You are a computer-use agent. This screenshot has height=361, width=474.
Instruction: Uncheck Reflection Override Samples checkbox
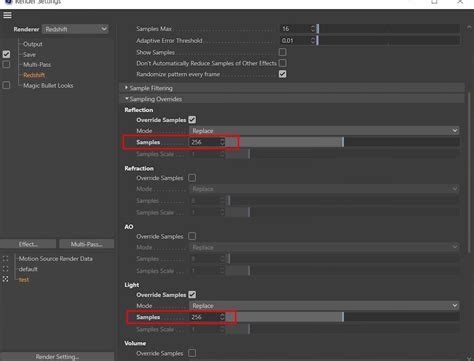click(192, 120)
